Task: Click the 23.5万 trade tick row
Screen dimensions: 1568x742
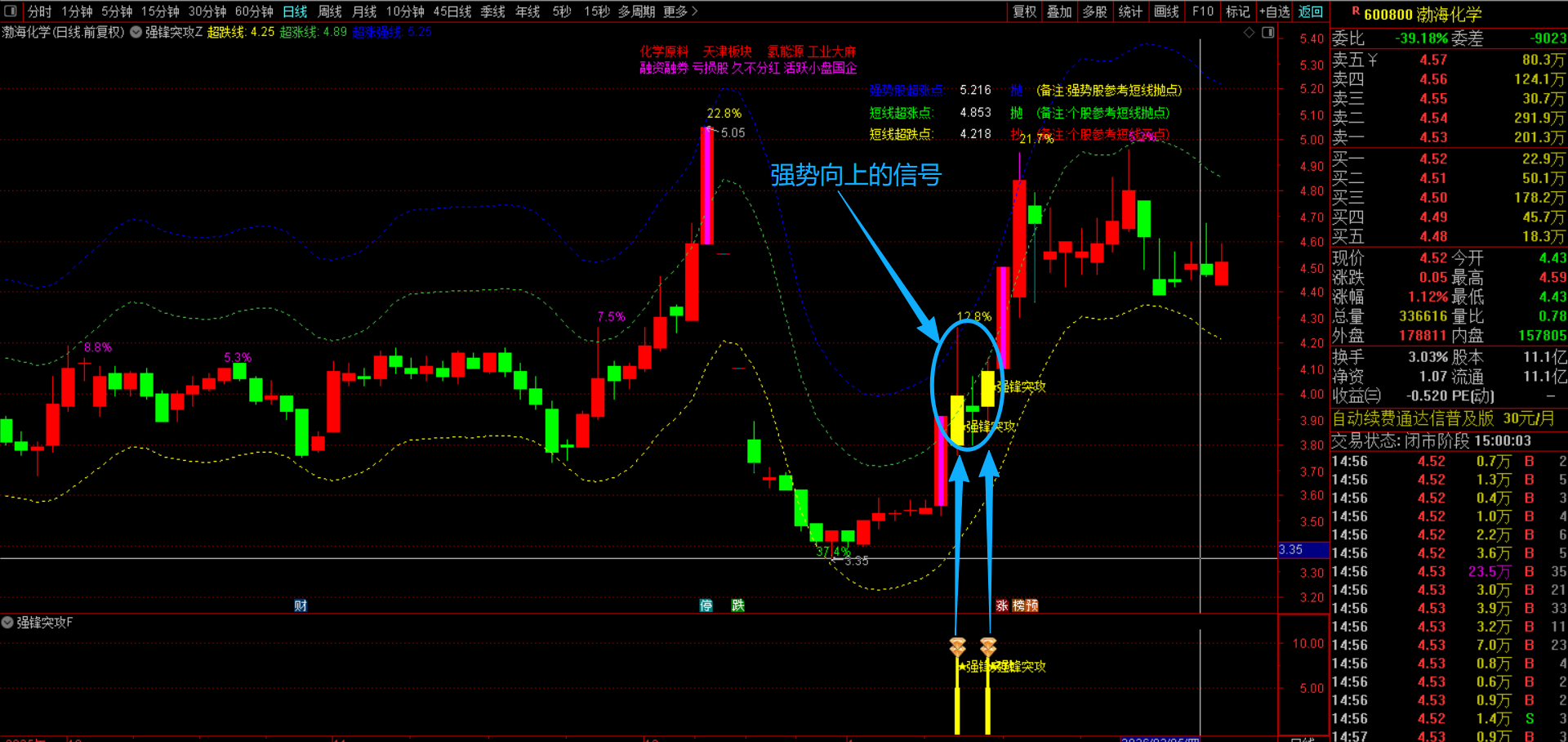Action: 1449,572
